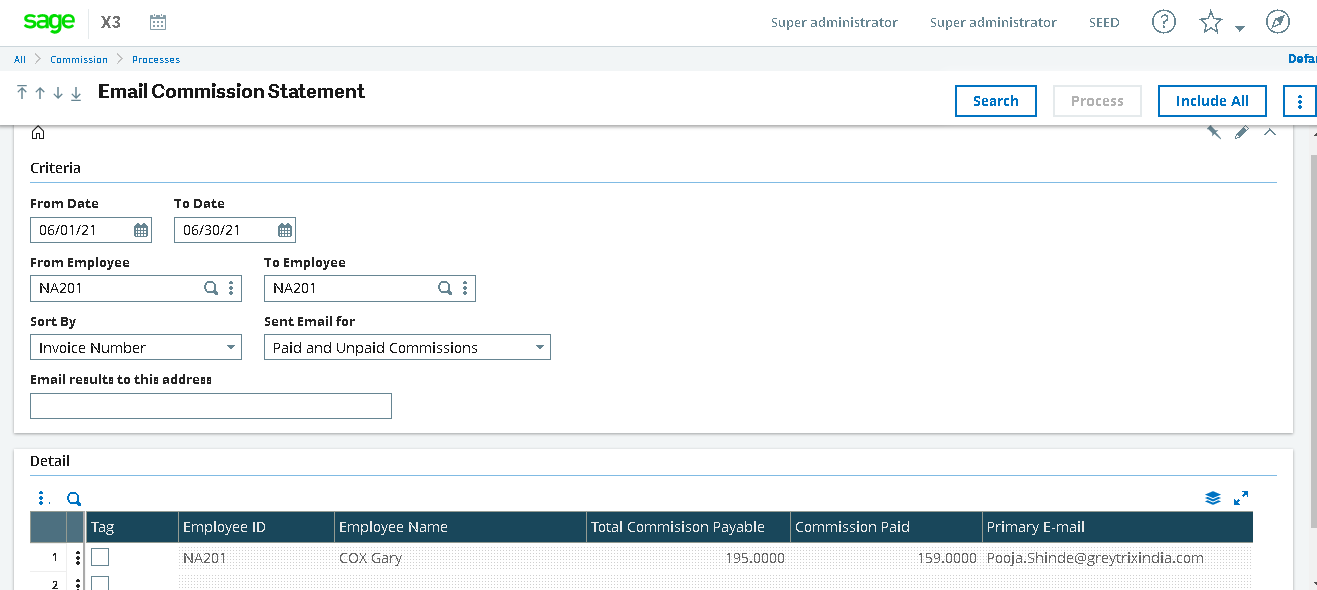The image size is (1317, 590).
Task: Open the Sent Email for dropdown
Action: (x=540, y=347)
